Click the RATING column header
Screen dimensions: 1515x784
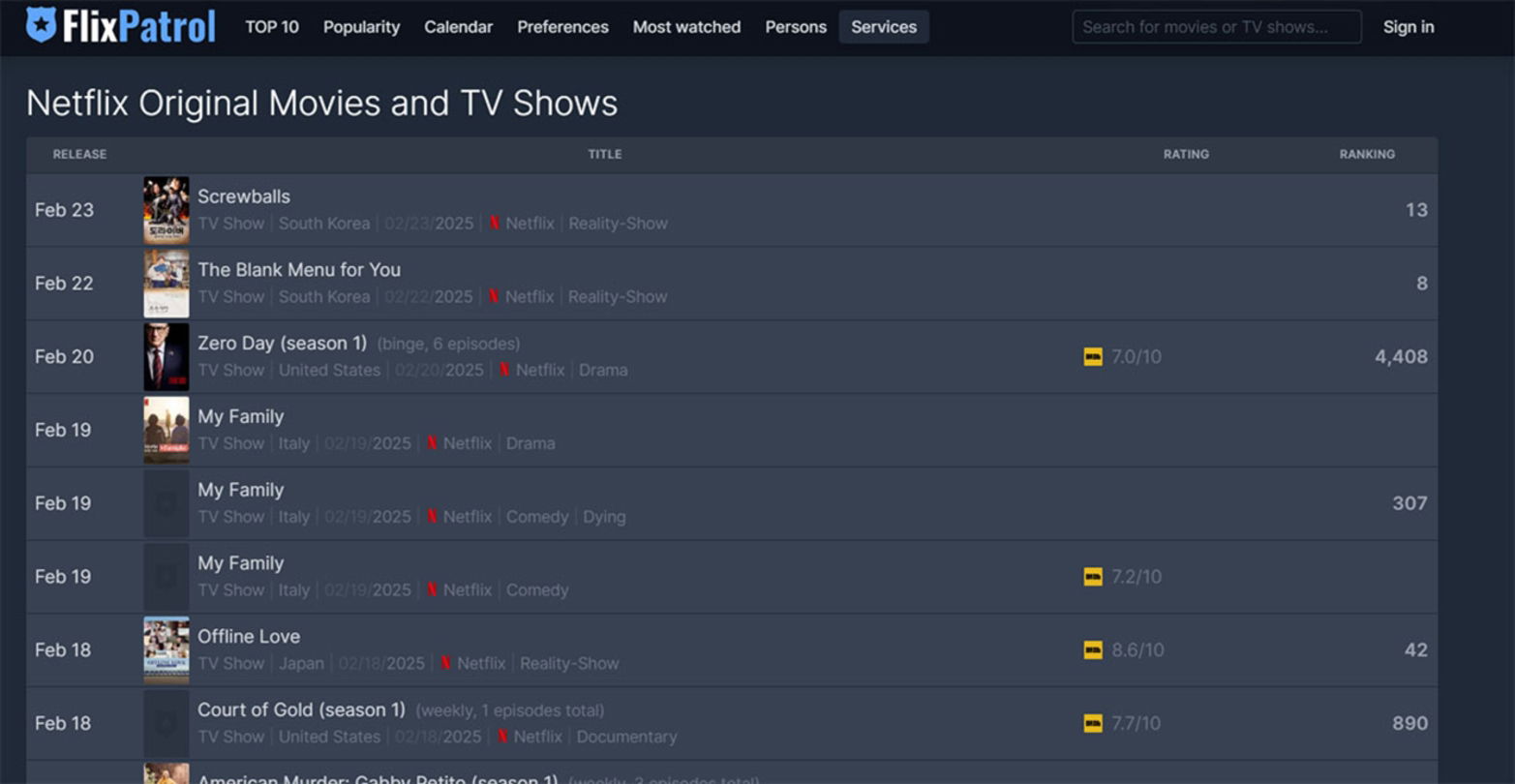pos(1186,155)
